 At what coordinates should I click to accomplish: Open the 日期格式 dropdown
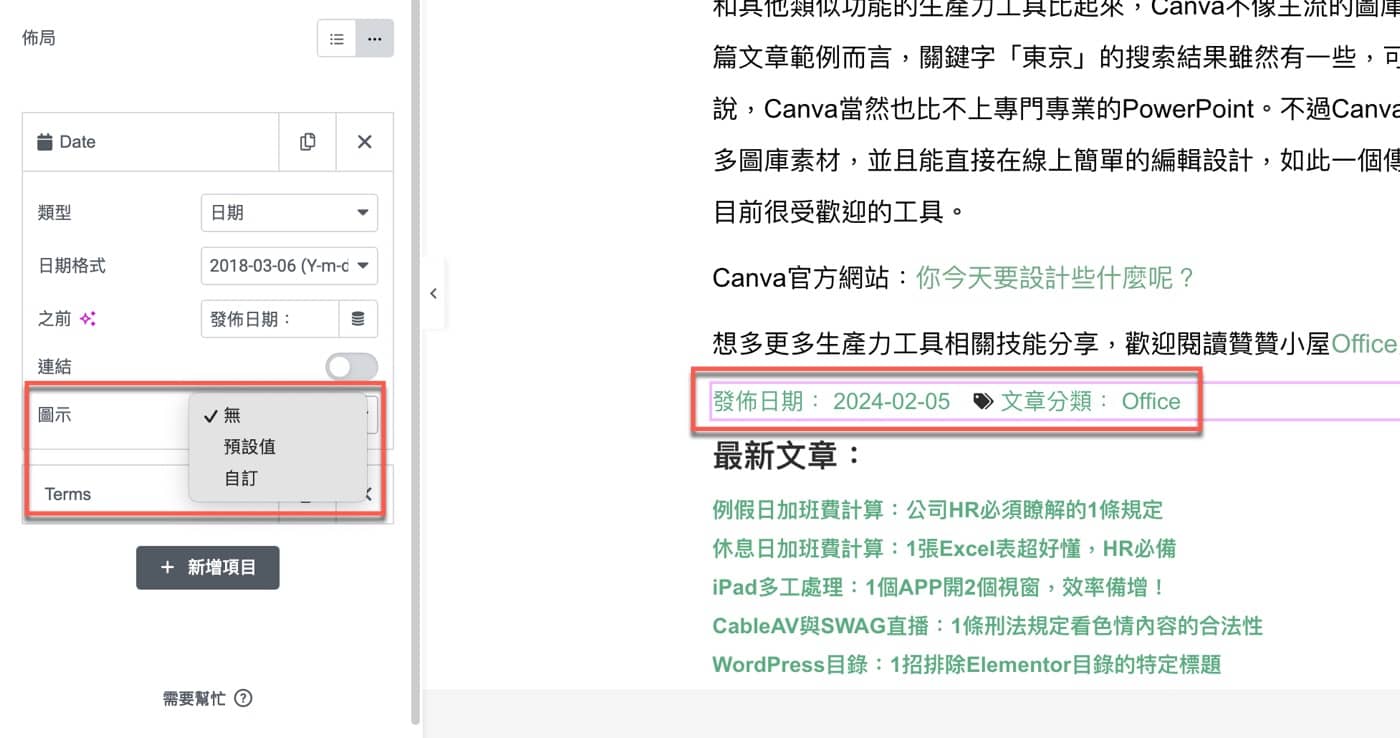pyautogui.click(x=289, y=266)
